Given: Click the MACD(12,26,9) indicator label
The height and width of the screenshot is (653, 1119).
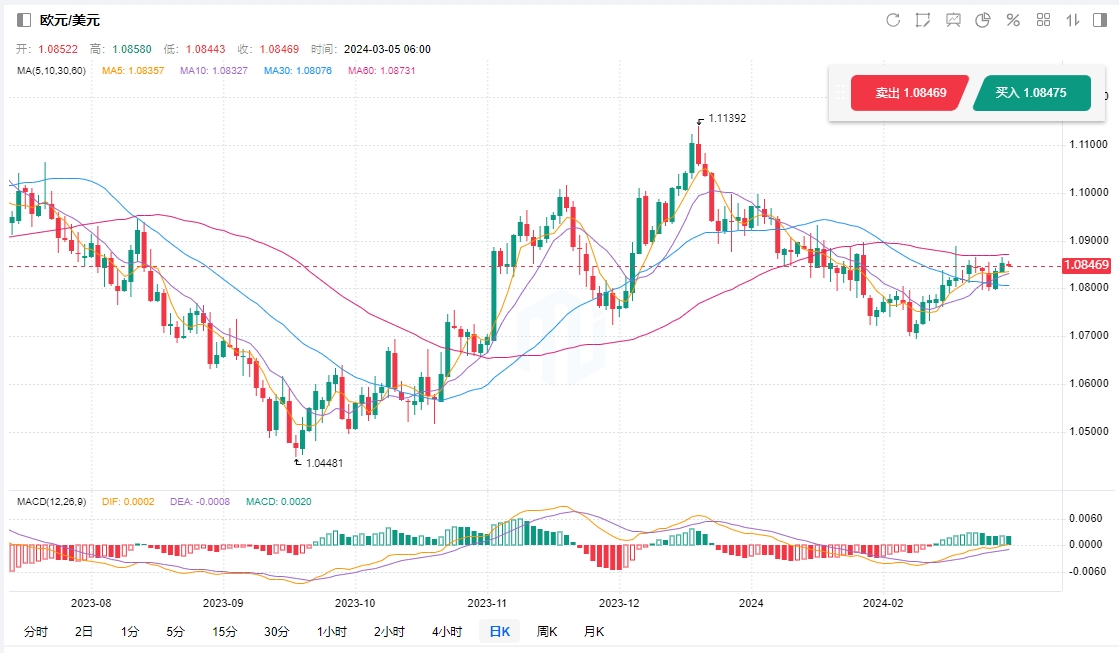Looking at the screenshot, I should pos(53,499).
